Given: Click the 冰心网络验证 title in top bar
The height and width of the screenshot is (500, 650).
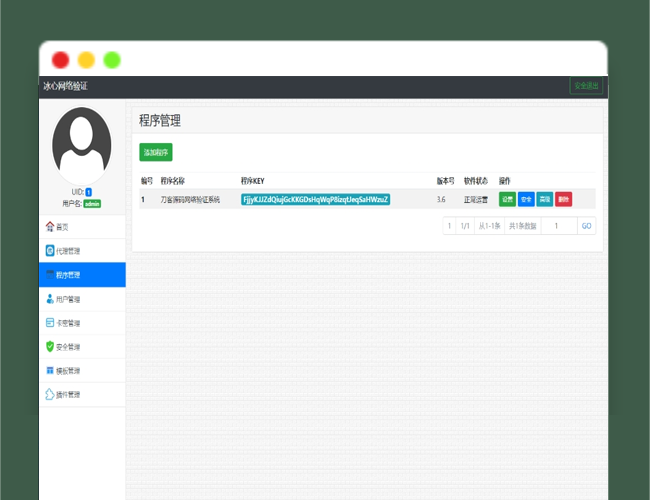Looking at the screenshot, I should (65, 86).
